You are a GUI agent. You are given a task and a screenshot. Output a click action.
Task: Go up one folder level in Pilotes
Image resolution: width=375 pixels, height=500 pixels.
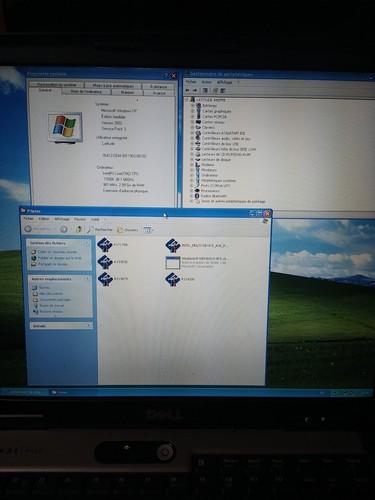79,229
